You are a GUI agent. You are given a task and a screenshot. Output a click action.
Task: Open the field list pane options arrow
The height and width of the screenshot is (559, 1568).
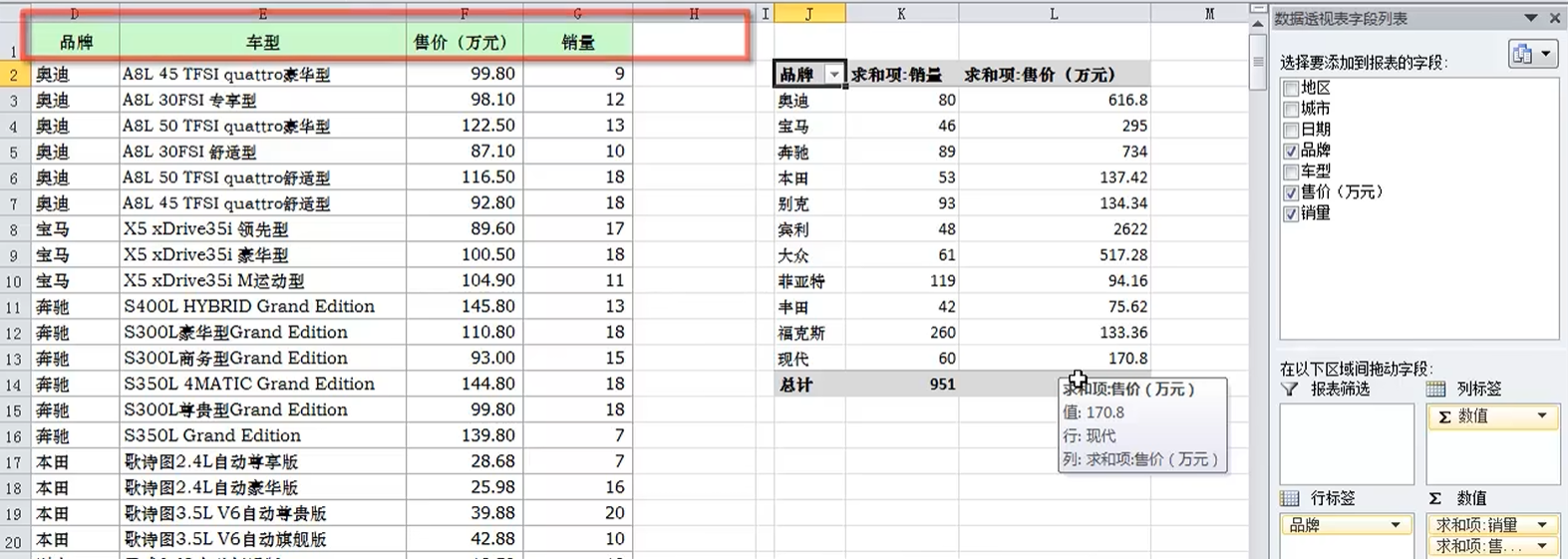point(1531,18)
